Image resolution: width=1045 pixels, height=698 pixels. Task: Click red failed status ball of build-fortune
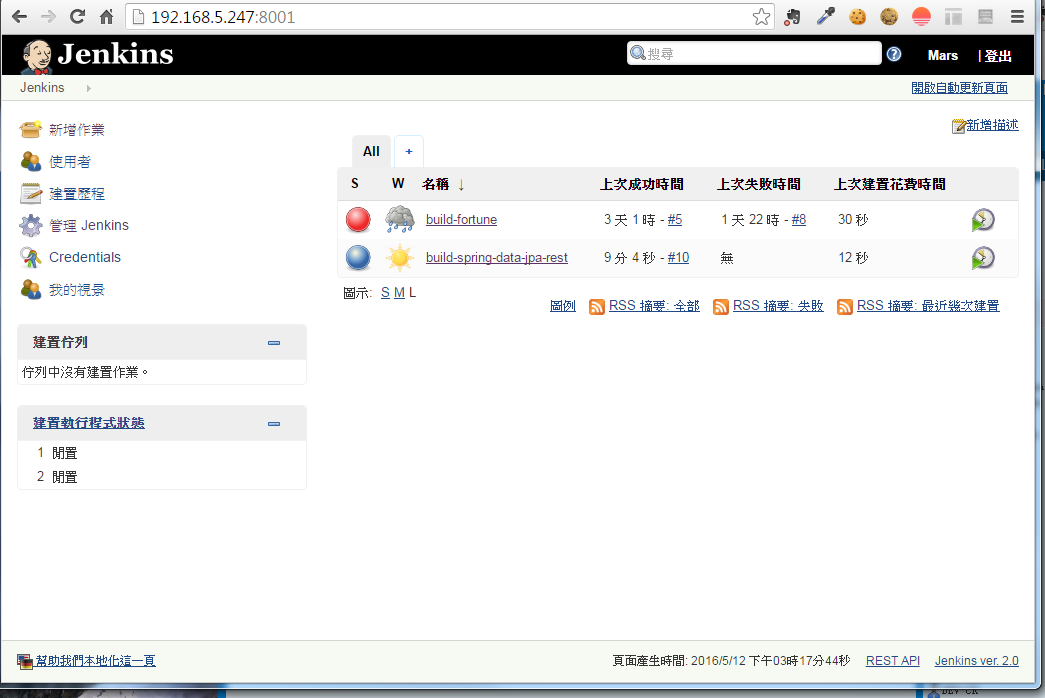click(358, 219)
